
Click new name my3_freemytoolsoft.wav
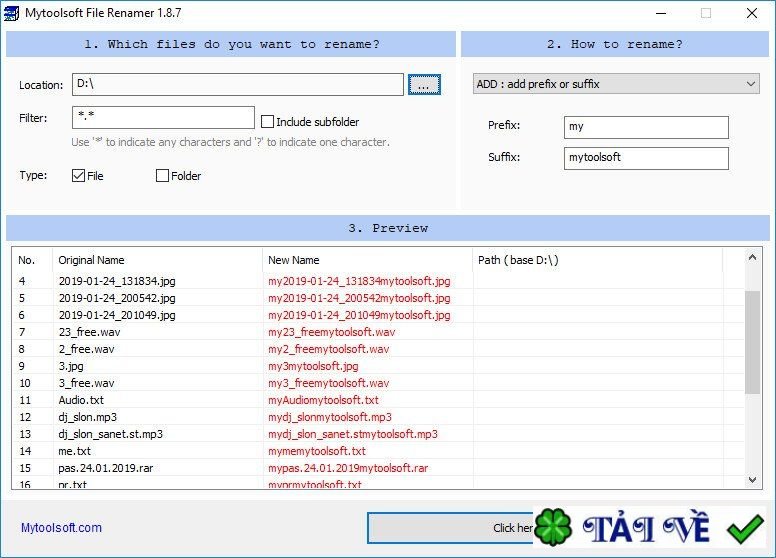329,383
